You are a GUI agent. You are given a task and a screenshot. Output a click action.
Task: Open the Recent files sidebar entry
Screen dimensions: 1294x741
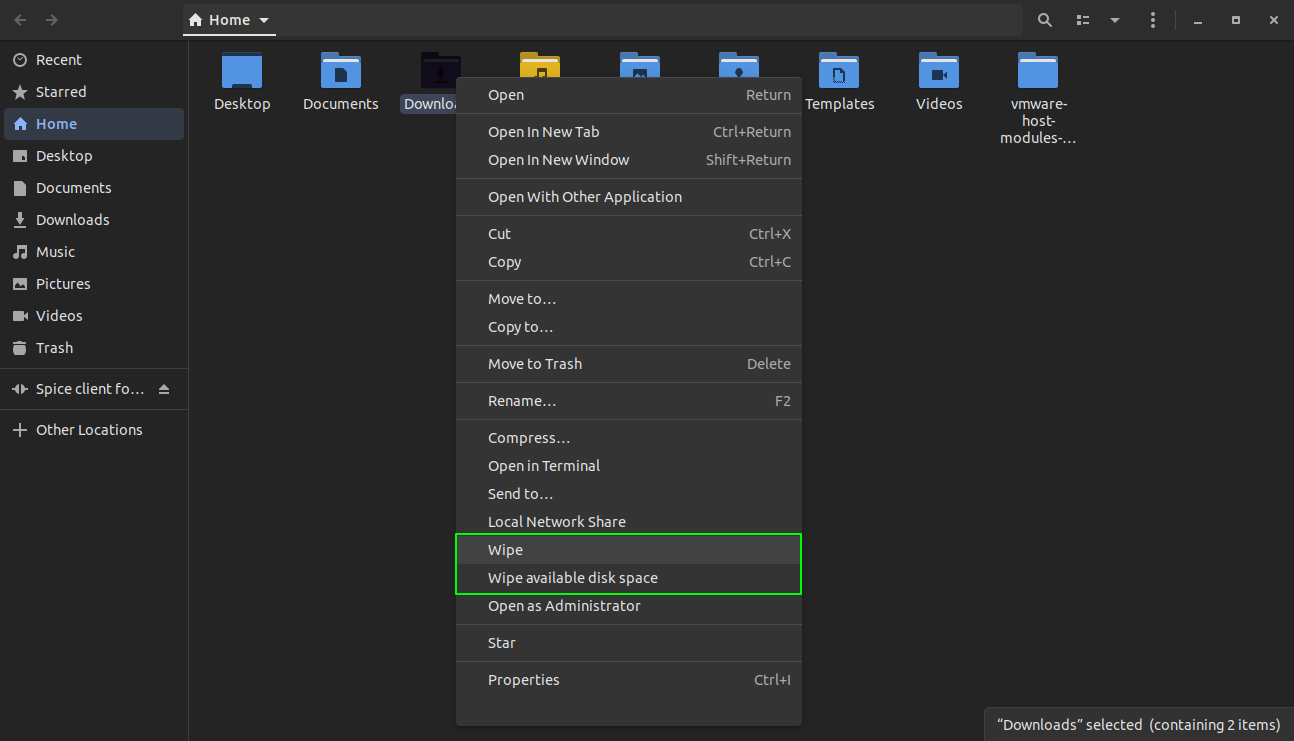pyautogui.click(x=62, y=59)
